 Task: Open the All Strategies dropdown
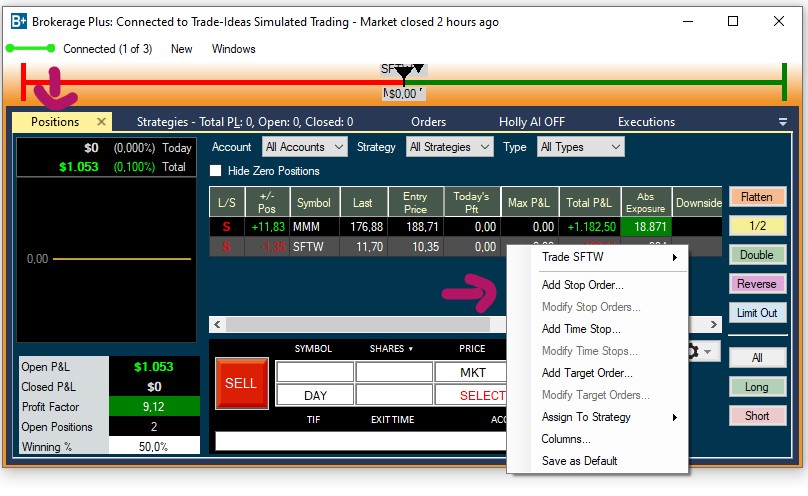[x=449, y=147]
